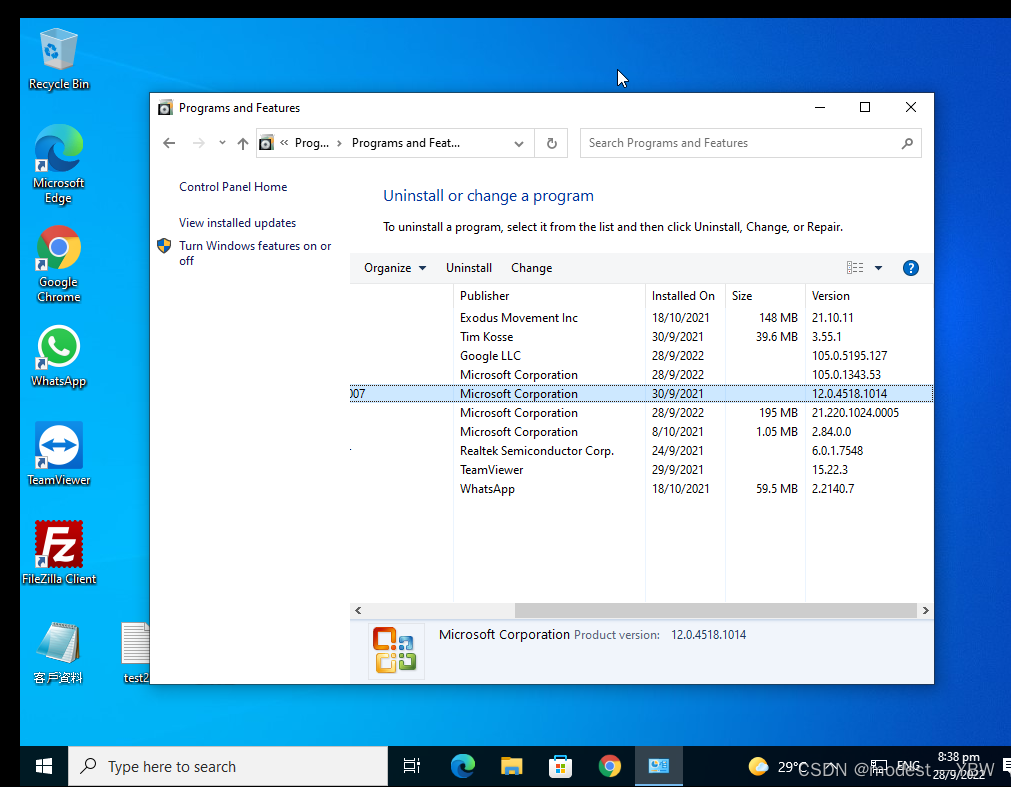Select the Exodus Movement Inc row
Screen dimensions: 1011x787
click(642, 318)
